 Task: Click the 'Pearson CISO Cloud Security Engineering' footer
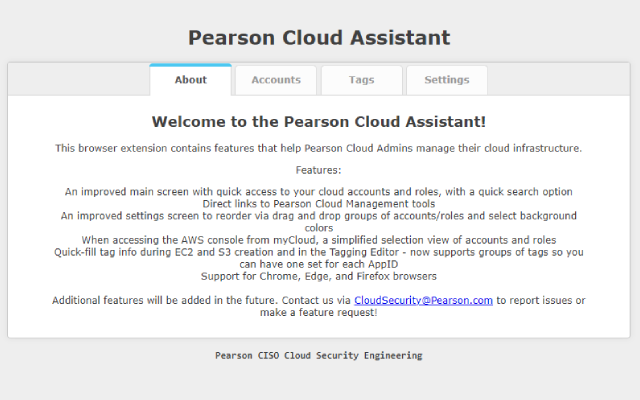pyautogui.click(x=319, y=355)
